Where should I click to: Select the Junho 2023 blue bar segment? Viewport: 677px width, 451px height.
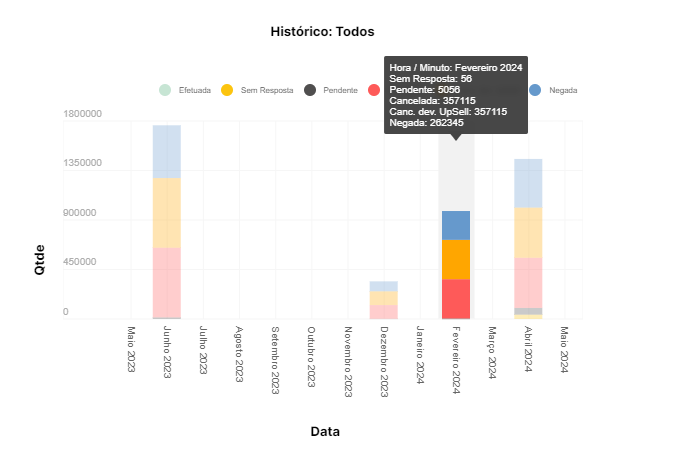pyautogui.click(x=167, y=151)
